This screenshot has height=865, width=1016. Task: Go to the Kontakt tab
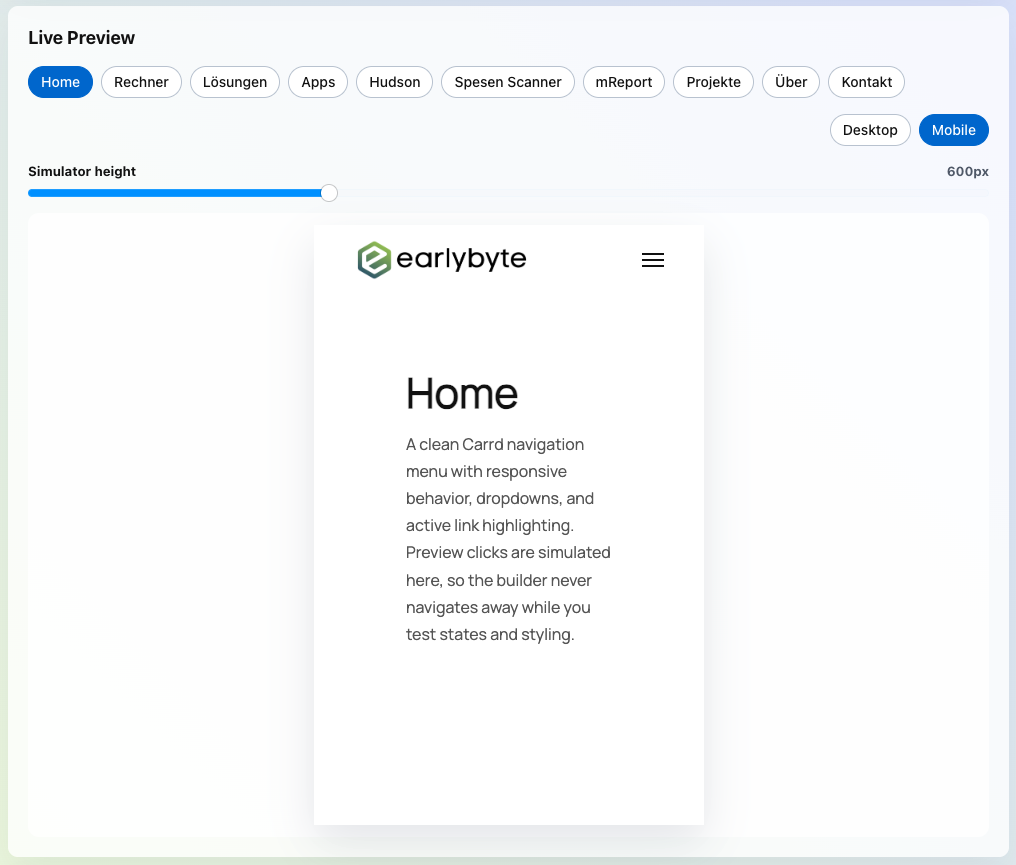pyautogui.click(x=866, y=82)
